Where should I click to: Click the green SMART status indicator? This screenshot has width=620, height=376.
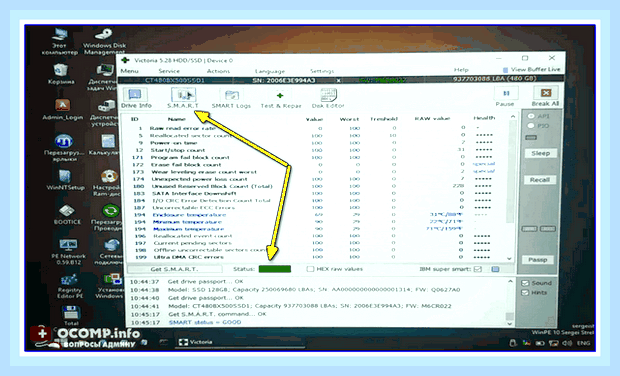[x=275, y=269]
